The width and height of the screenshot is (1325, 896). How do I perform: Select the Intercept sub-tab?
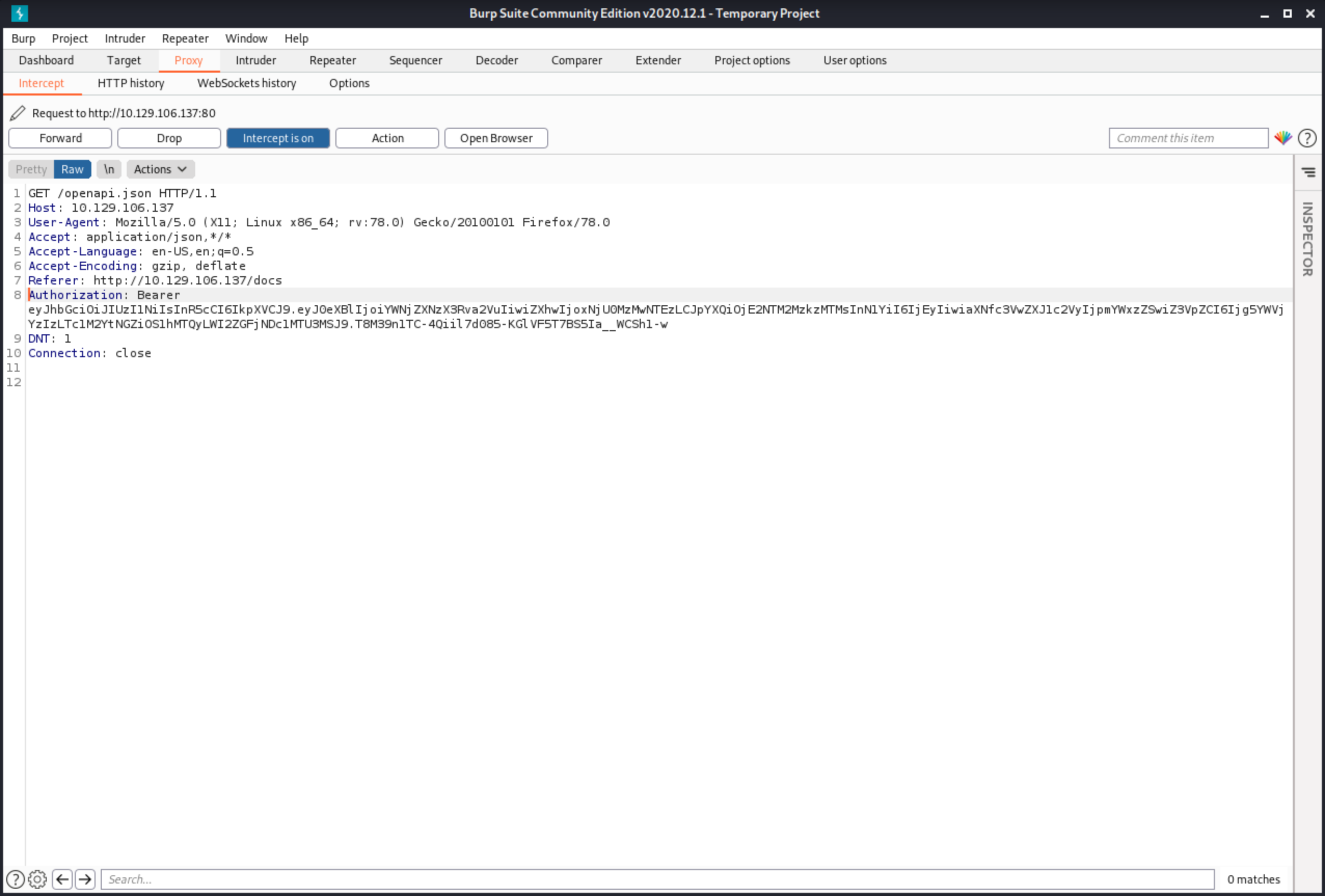[42, 83]
